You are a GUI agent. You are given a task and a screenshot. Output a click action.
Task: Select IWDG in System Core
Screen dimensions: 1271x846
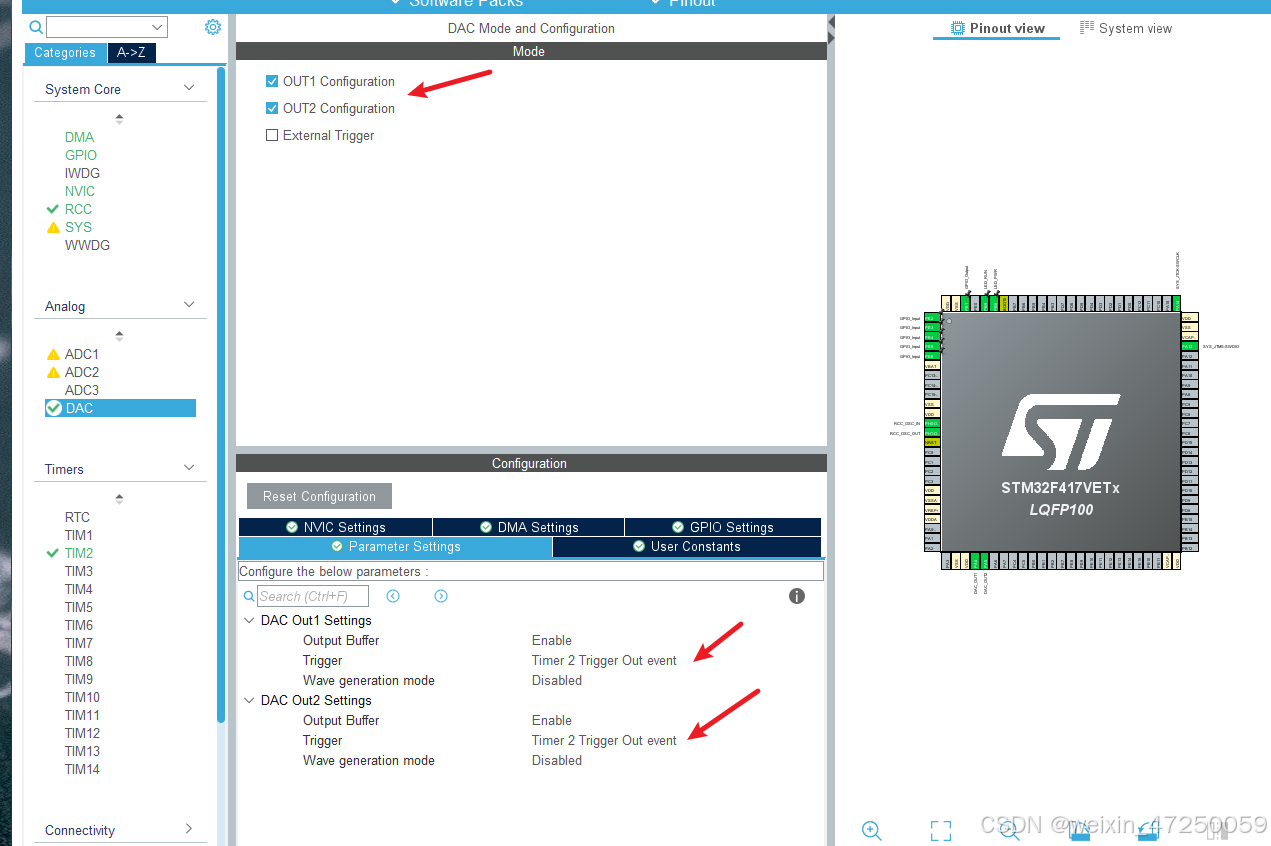(x=82, y=173)
